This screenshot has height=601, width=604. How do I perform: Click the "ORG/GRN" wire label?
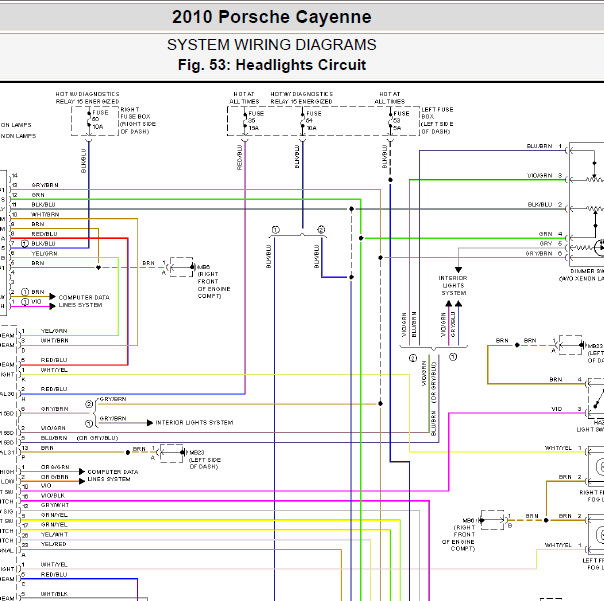pyautogui.click(x=55, y=467)
